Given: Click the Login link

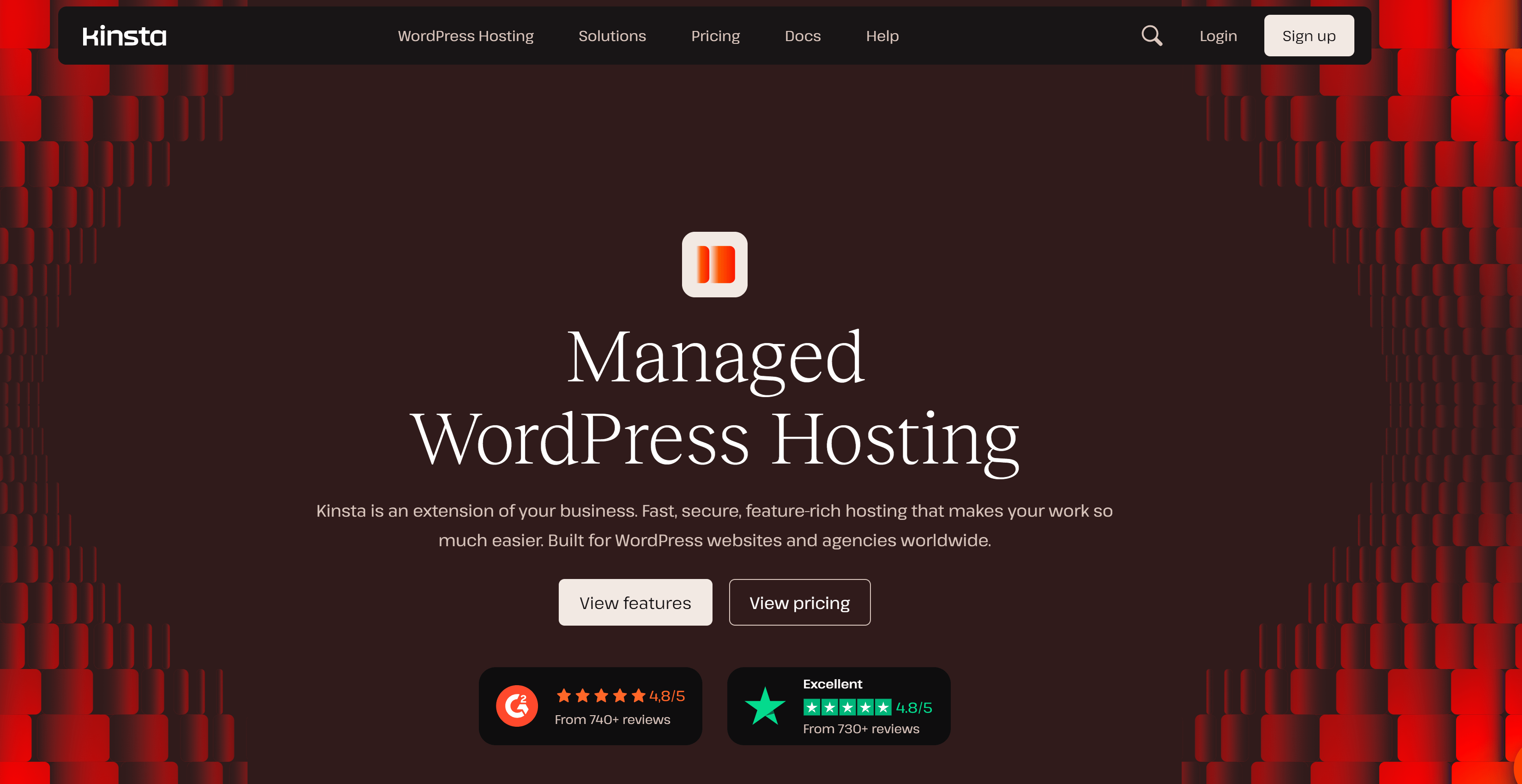Looking at the screenshot, I should [1218, 36].
